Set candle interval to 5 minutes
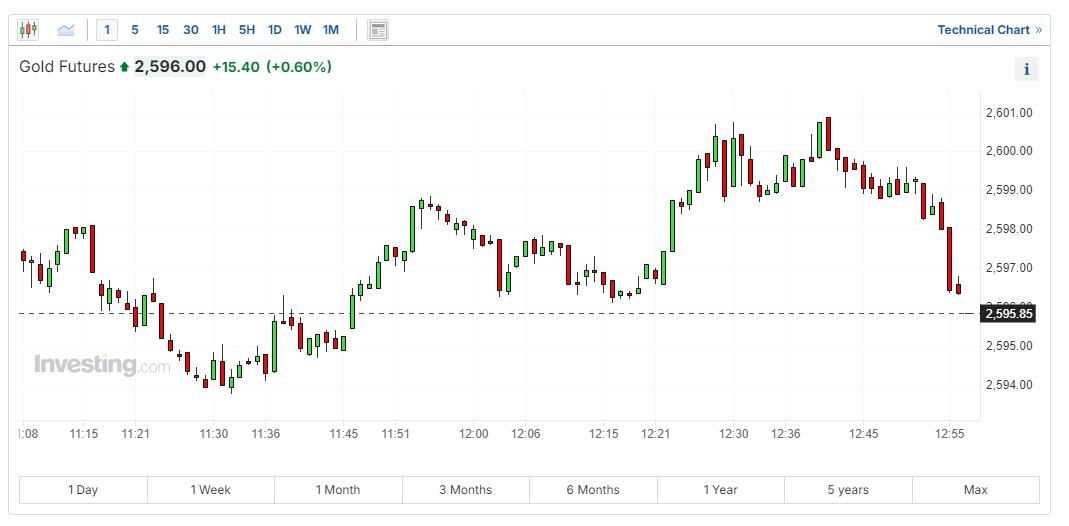This screenshot has width=1069, height=526. (135, 30)
